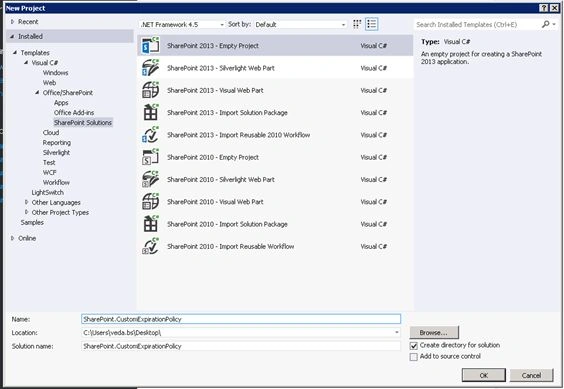Select "SharePoint 2013 - Visual Web Part" row text

click(215, 90)
